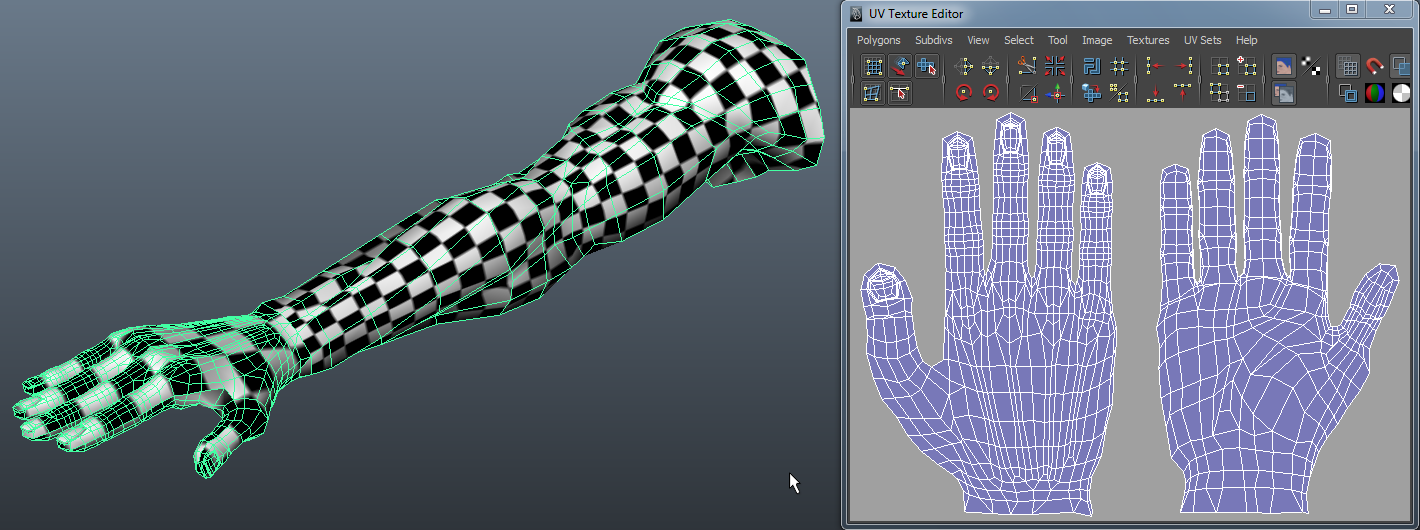Enable pixel snap magnet icon
Viewport: 1420px width, 530px height.
pos(1375,67)
